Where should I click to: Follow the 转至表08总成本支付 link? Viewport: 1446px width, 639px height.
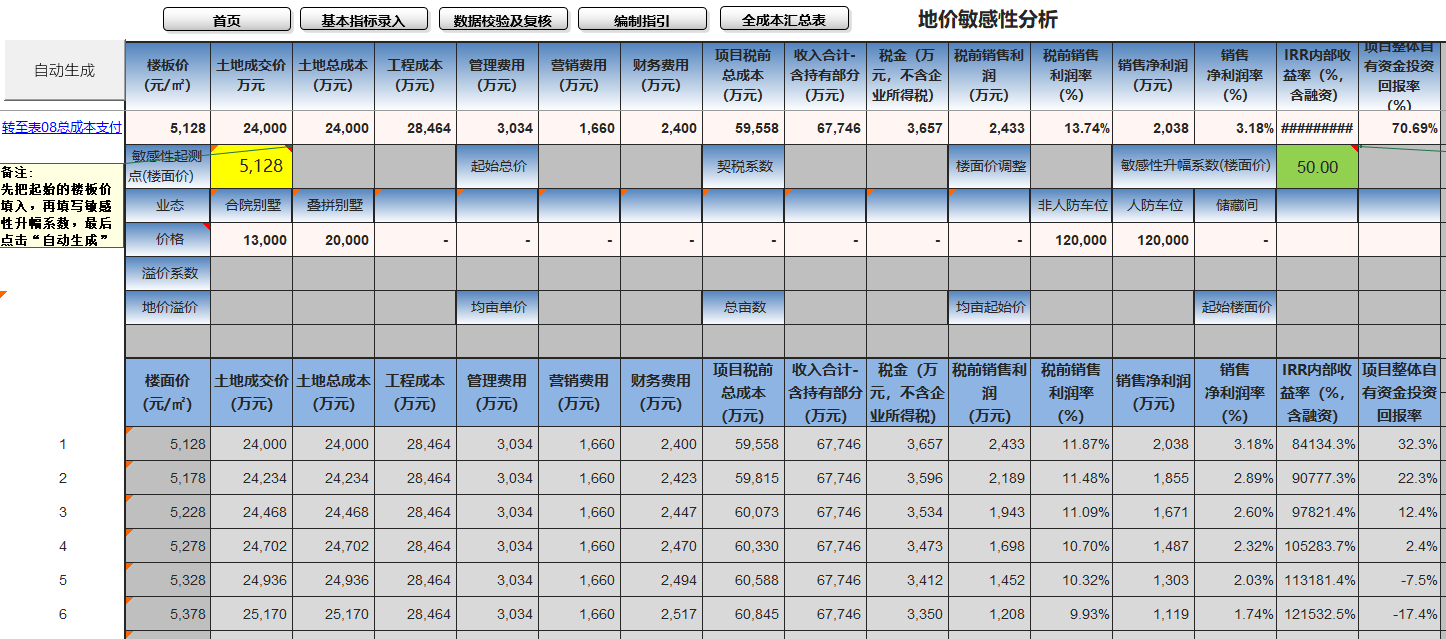coord(61,127)
